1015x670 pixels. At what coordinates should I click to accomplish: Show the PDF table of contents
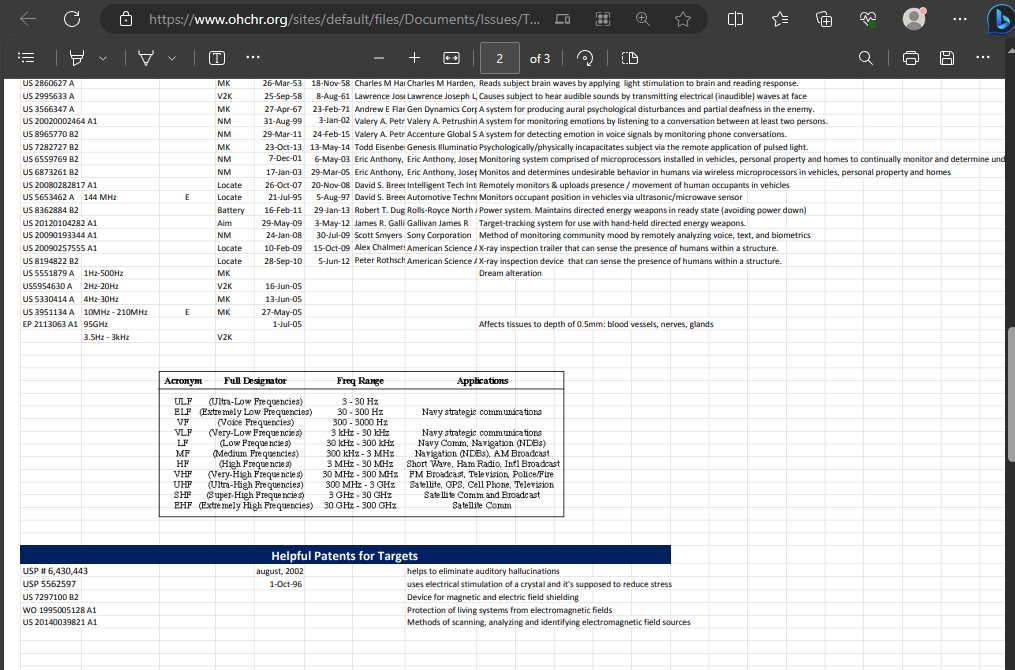coord(27,58)
